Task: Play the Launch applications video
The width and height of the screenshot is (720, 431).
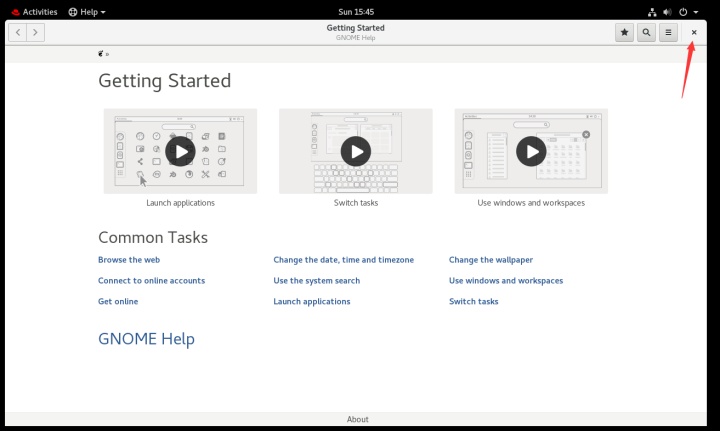Action: click(x=180, y=151)
